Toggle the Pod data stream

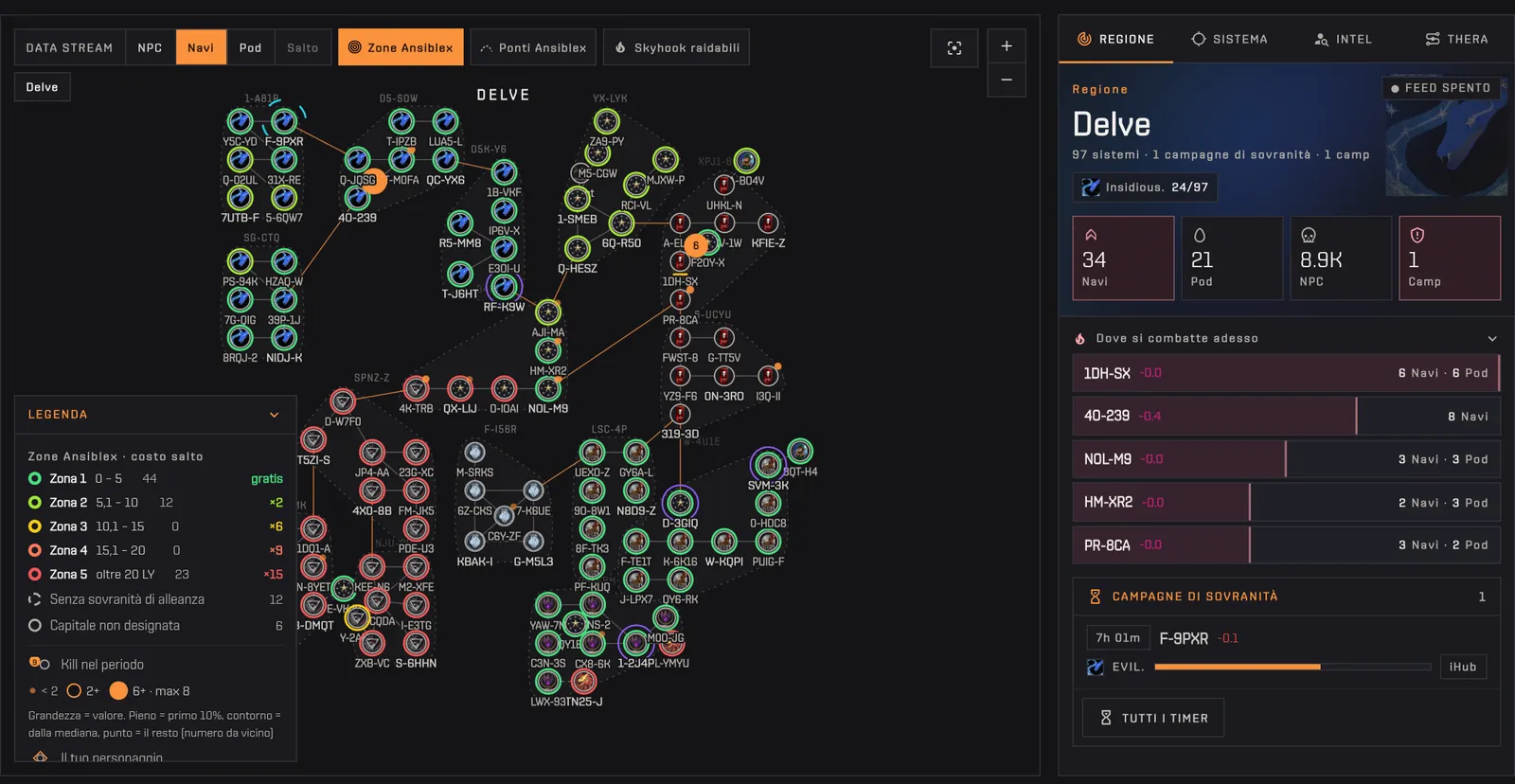coord(250,47)
